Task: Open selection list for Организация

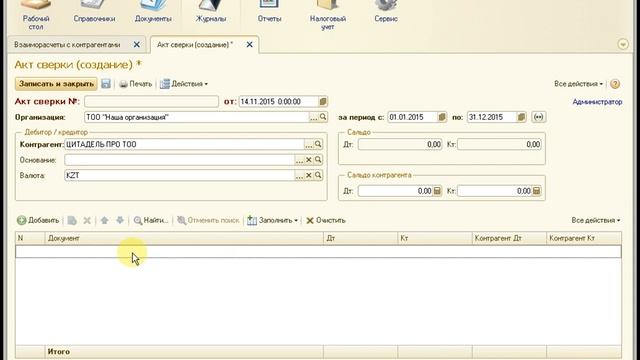Action: 313,118
